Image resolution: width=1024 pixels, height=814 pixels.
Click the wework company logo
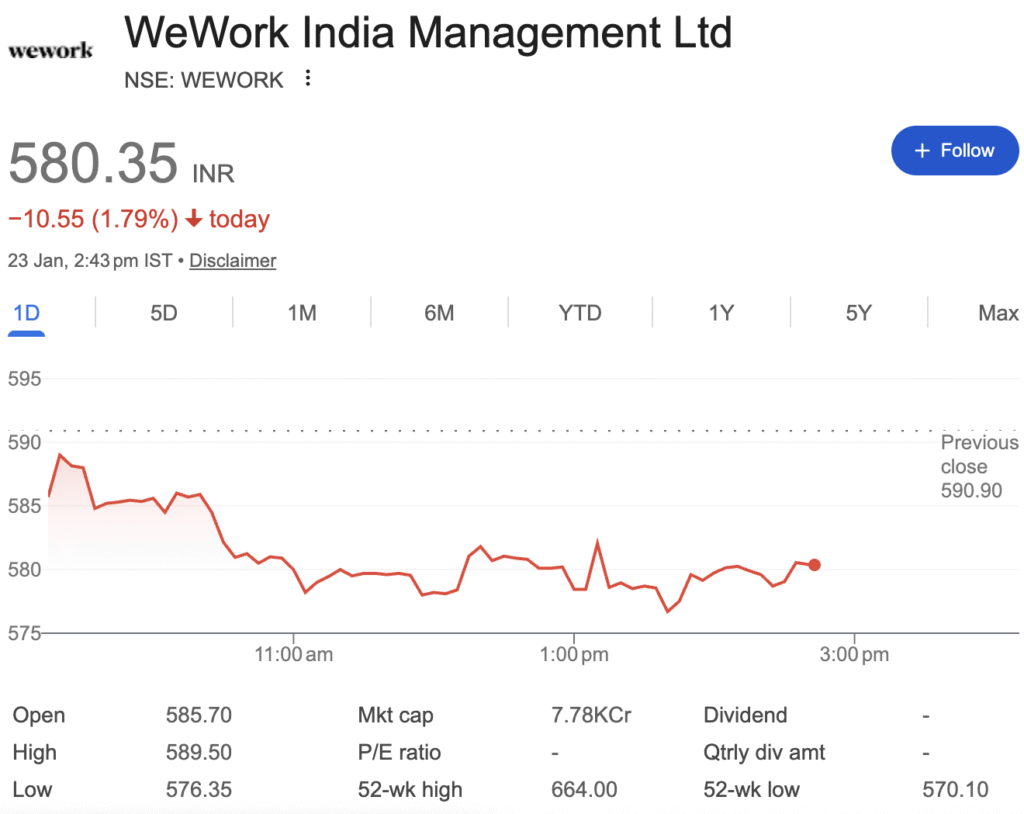(50, 49)
